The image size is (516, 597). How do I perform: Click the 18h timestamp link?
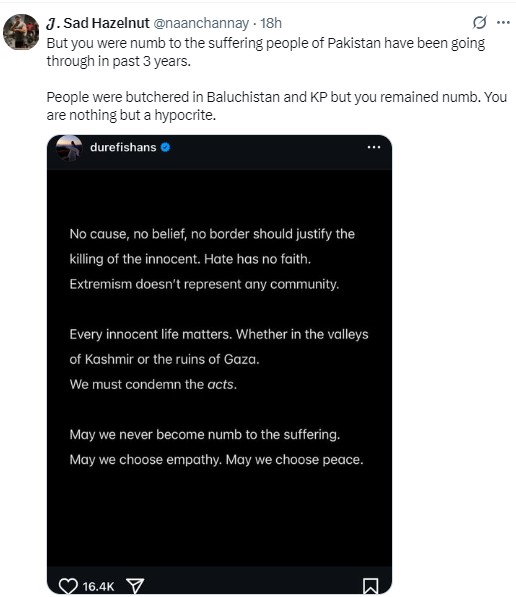click(x=271, y=23)
